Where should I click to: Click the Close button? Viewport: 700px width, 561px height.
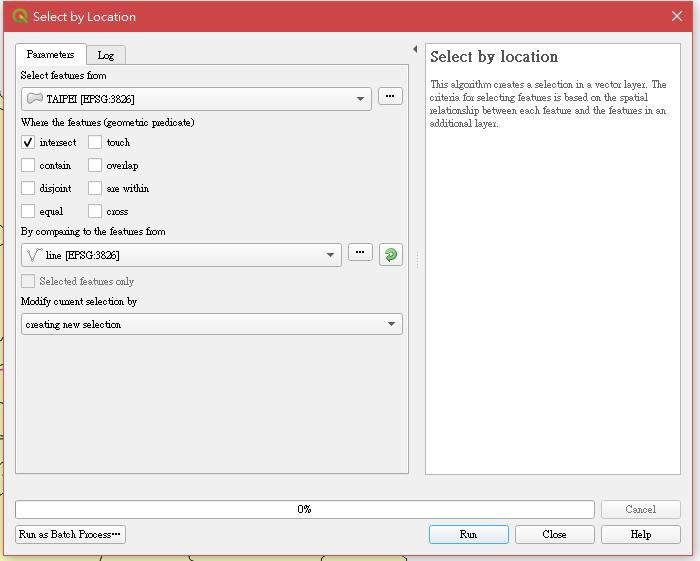coord(554,534)
